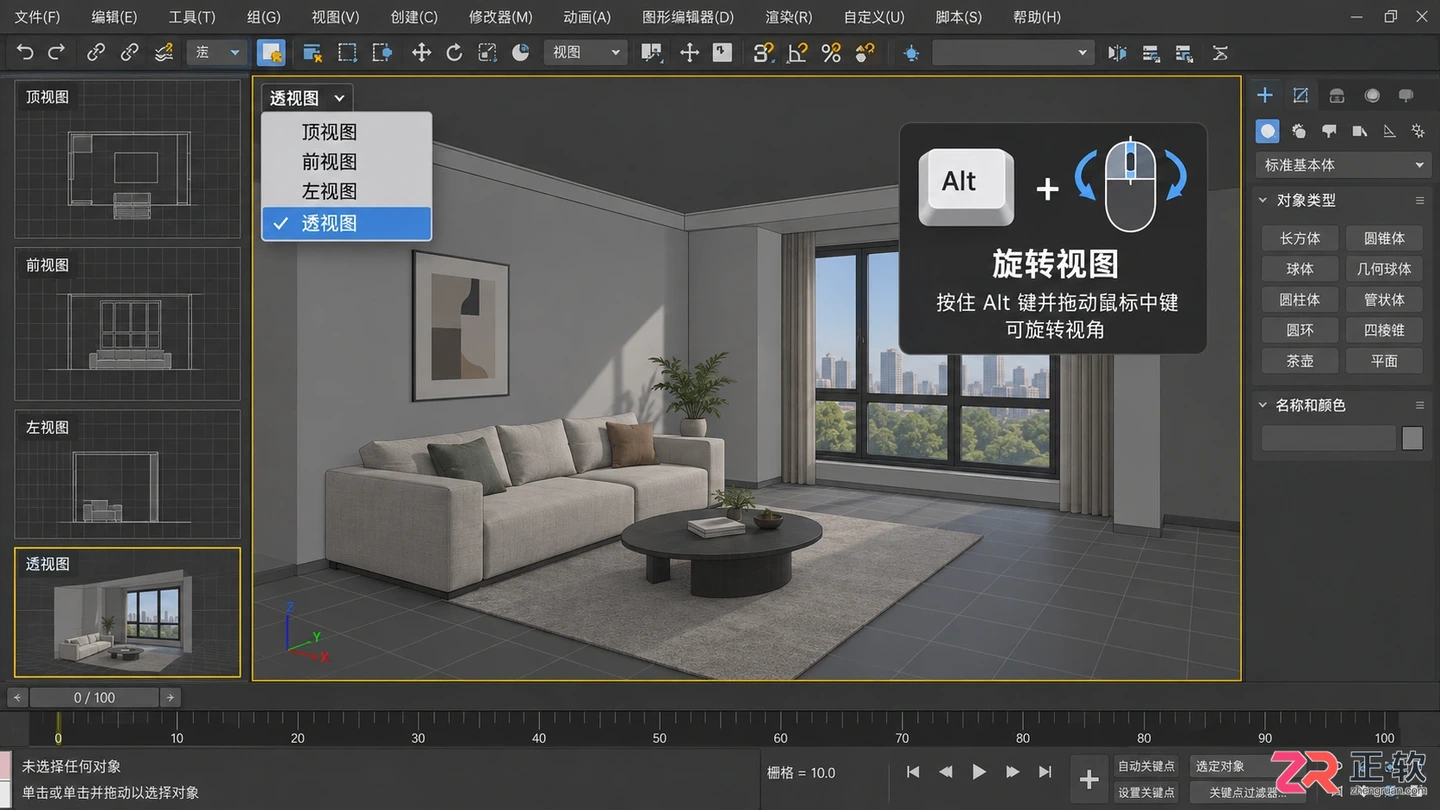Open the object color swatch

pyautogui.click(x=1412, y=438)
